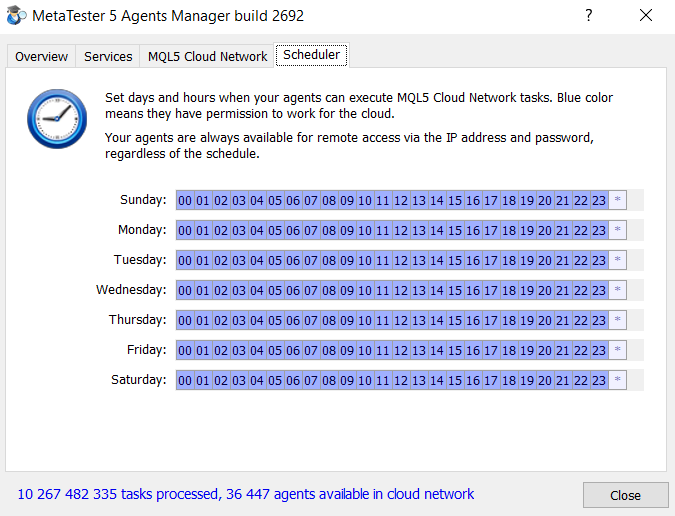The width and height of the screenshot is (675, 516).
Task: Toggle hour 00 on Sunday
Action: 185,200
